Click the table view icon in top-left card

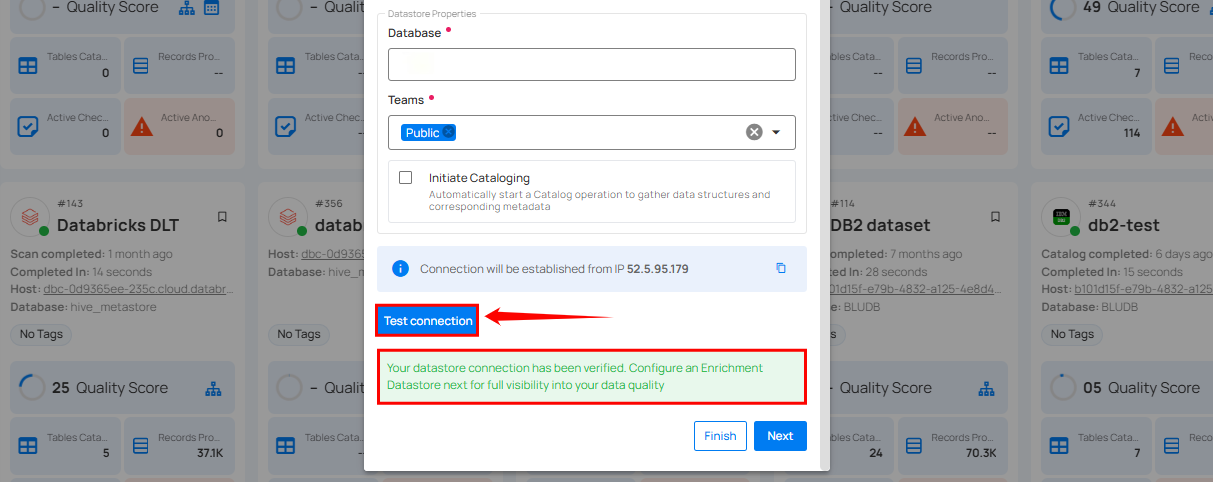(211, 8)
